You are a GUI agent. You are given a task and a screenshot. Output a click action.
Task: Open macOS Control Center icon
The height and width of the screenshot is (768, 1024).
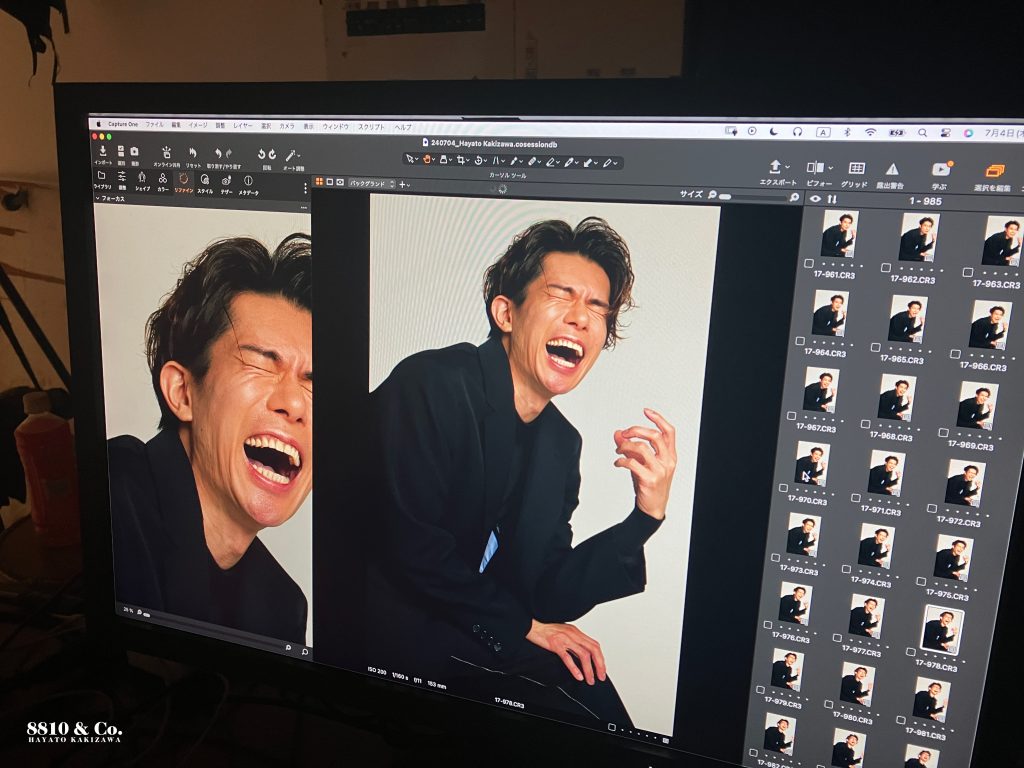tap(945, 133)
